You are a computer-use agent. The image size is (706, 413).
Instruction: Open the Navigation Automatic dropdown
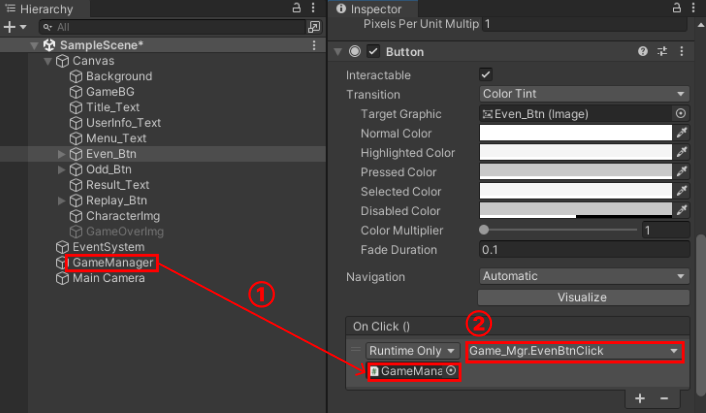point(584,276)
